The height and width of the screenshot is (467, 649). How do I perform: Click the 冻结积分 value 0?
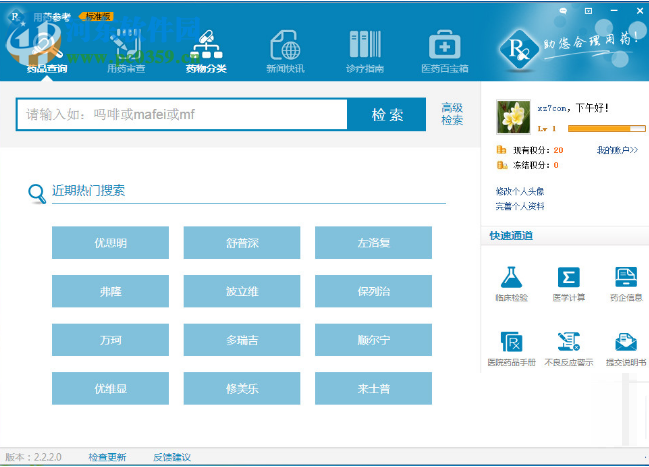pos(556,165)
